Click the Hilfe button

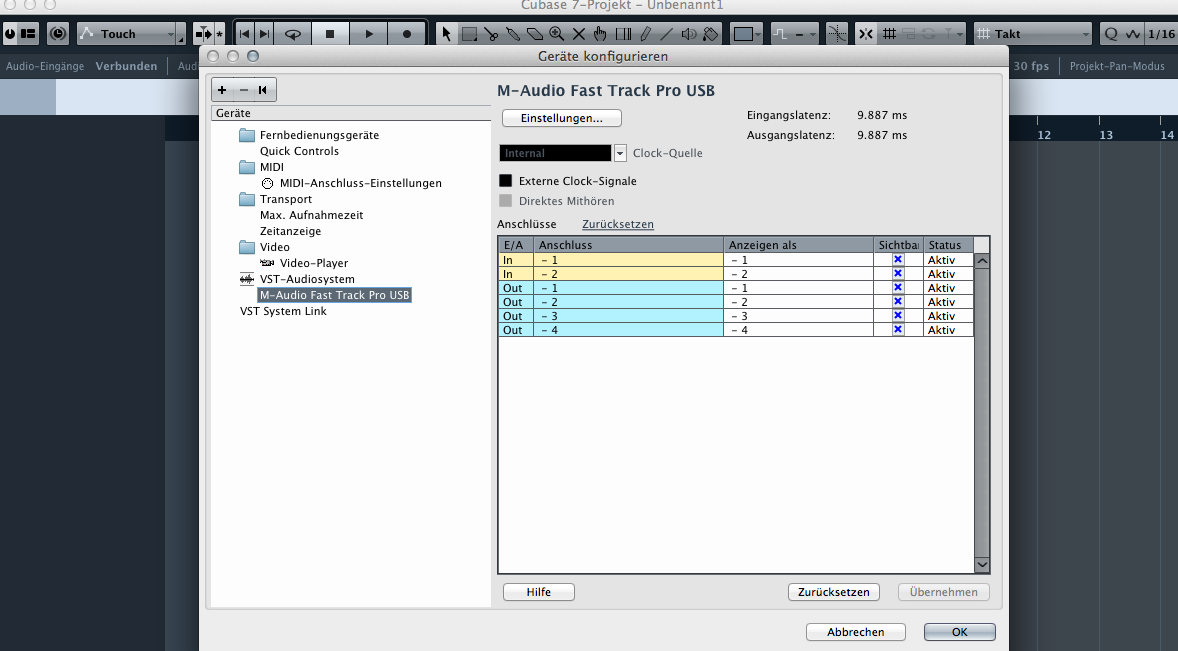pyautogui.click(x=539, y=592)
